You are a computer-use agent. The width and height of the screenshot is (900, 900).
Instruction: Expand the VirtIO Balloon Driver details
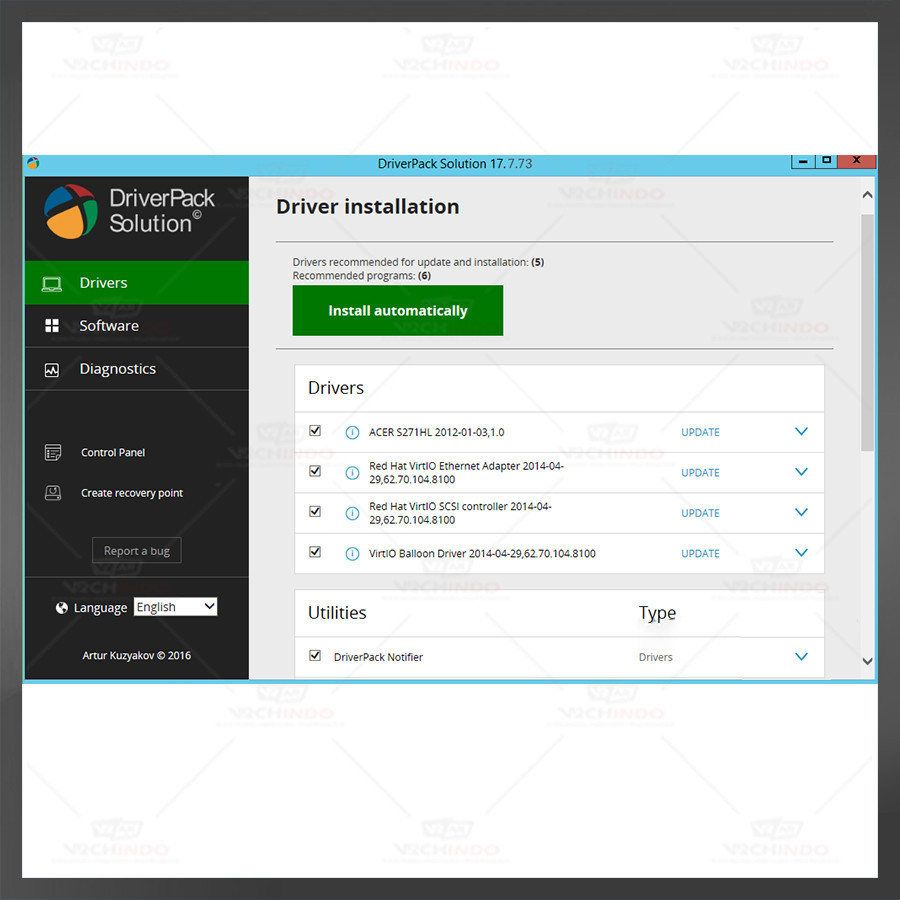coord(801,552)
